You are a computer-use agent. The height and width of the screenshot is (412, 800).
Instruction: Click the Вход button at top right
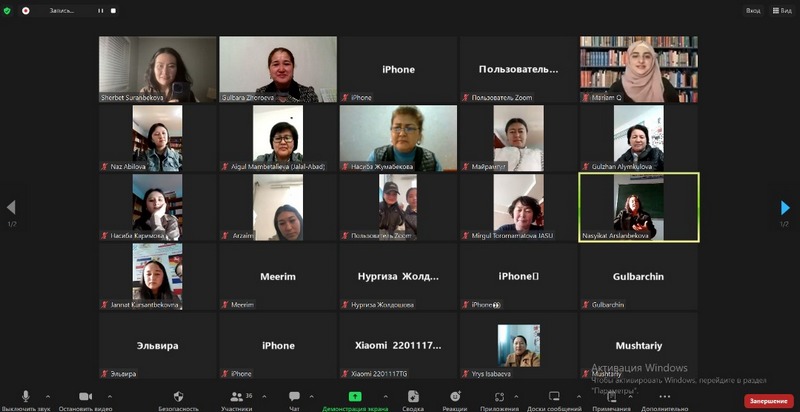click(752, 10)
